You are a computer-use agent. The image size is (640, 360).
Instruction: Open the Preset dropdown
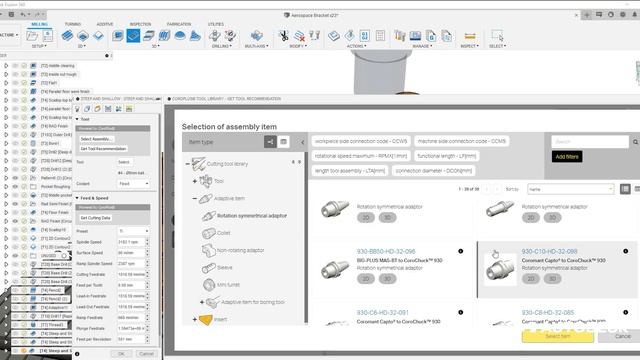point(133,231)
